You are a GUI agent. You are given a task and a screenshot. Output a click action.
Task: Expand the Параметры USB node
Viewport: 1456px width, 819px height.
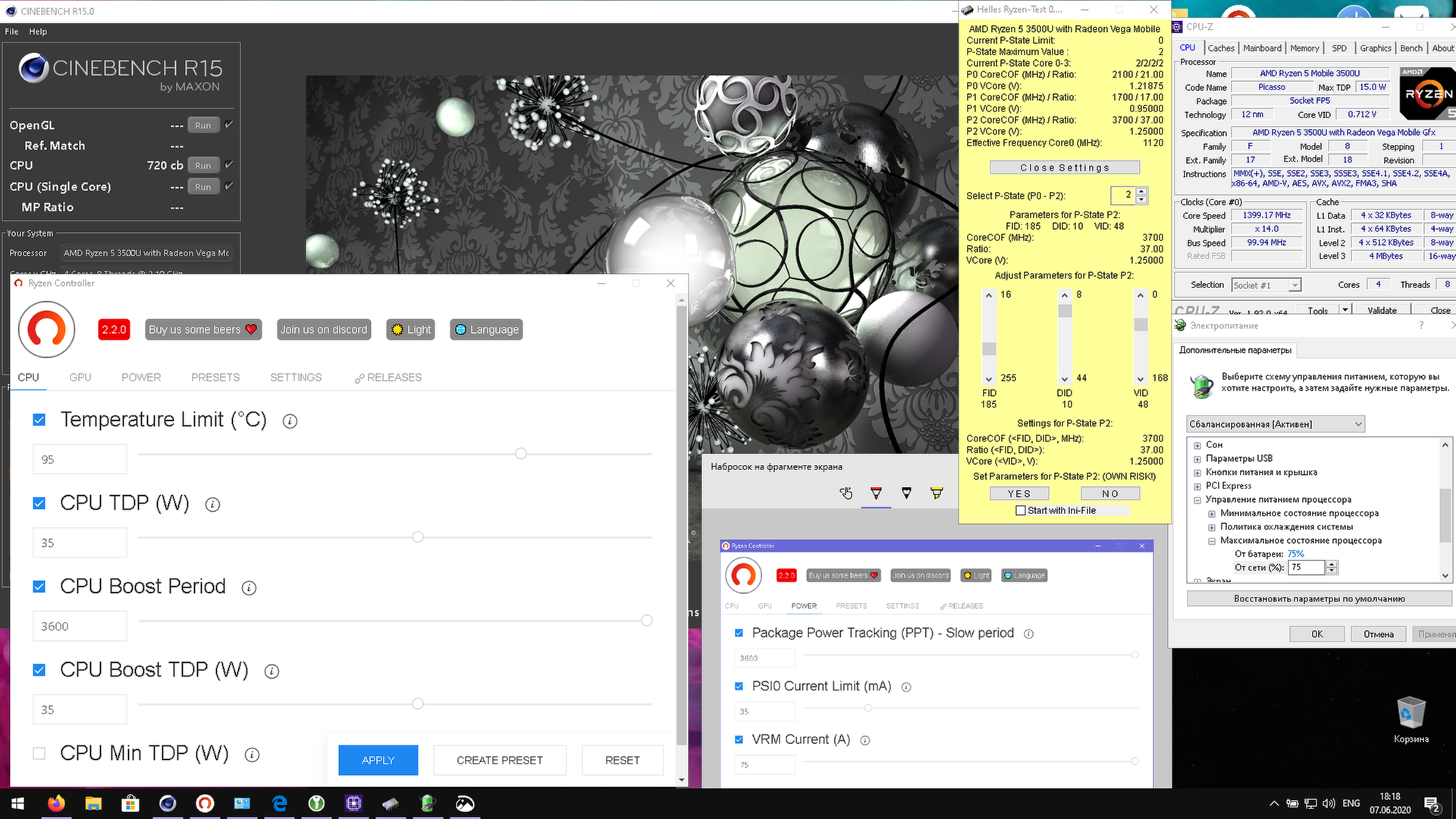[1197, 460]
